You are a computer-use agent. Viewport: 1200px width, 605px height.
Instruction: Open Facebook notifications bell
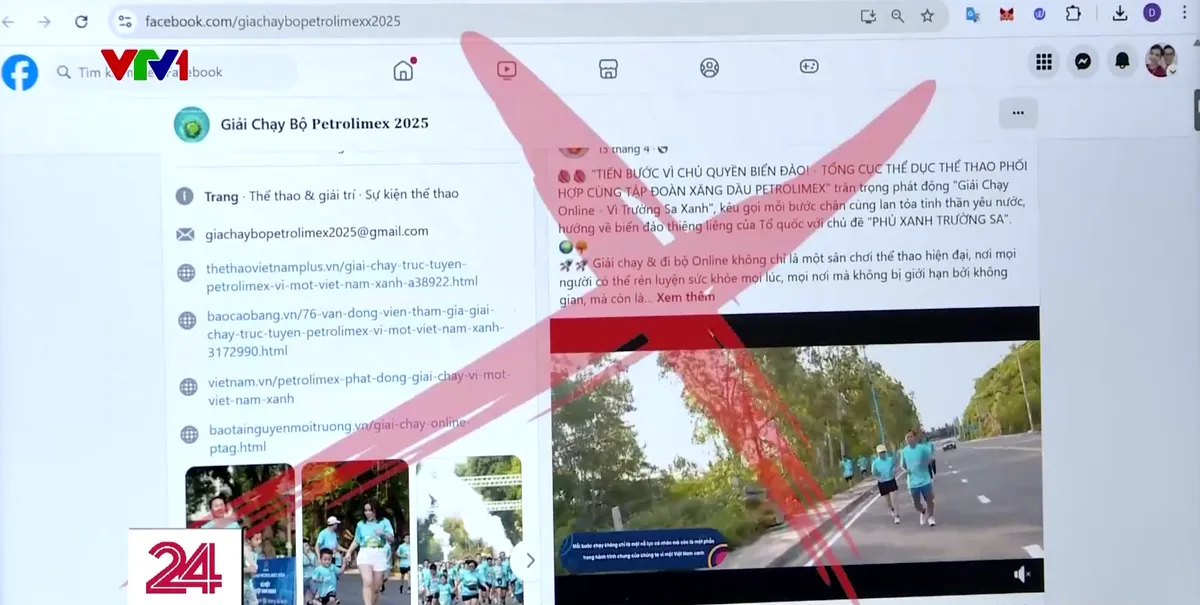1122,61
